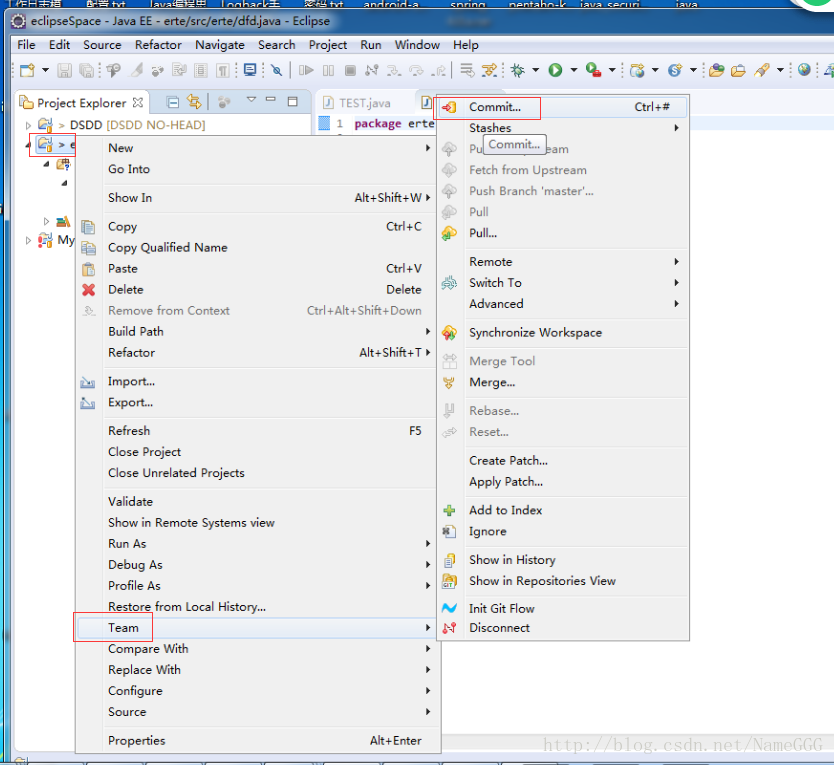Click Pull... with the yellow icon

pyautogui.click(x=563, y=233)
